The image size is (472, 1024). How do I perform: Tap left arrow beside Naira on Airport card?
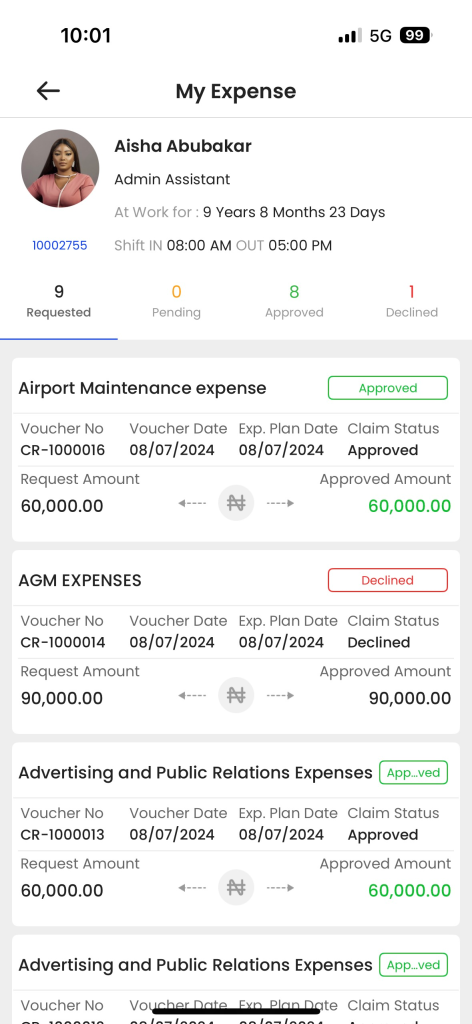click(193, 503)
